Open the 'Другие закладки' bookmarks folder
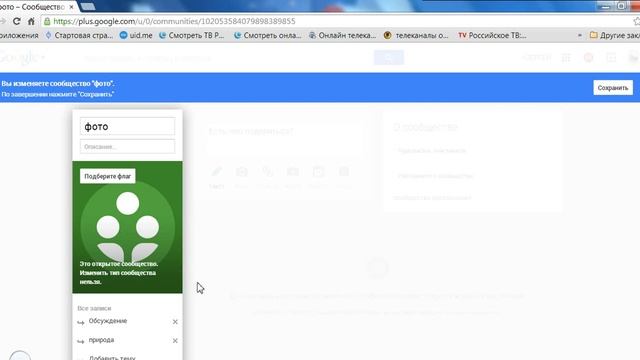Screen dimensions: 640x360 615,36
